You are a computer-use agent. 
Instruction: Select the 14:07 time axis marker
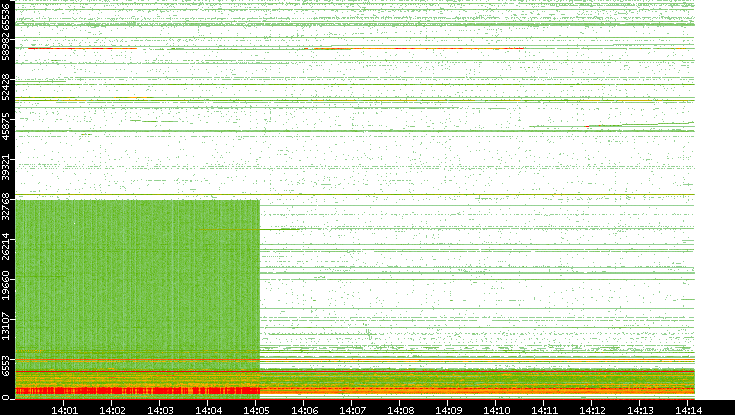tap(352, 408)
